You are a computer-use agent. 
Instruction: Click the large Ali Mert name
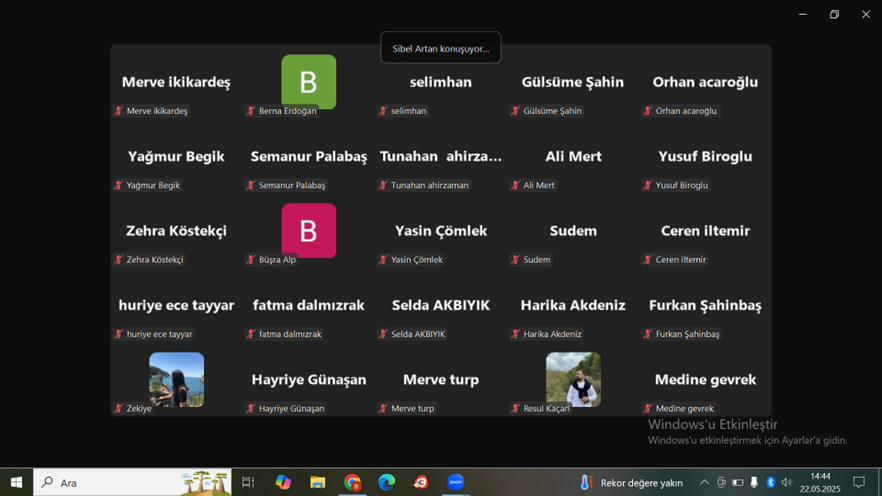click(573, 156)
